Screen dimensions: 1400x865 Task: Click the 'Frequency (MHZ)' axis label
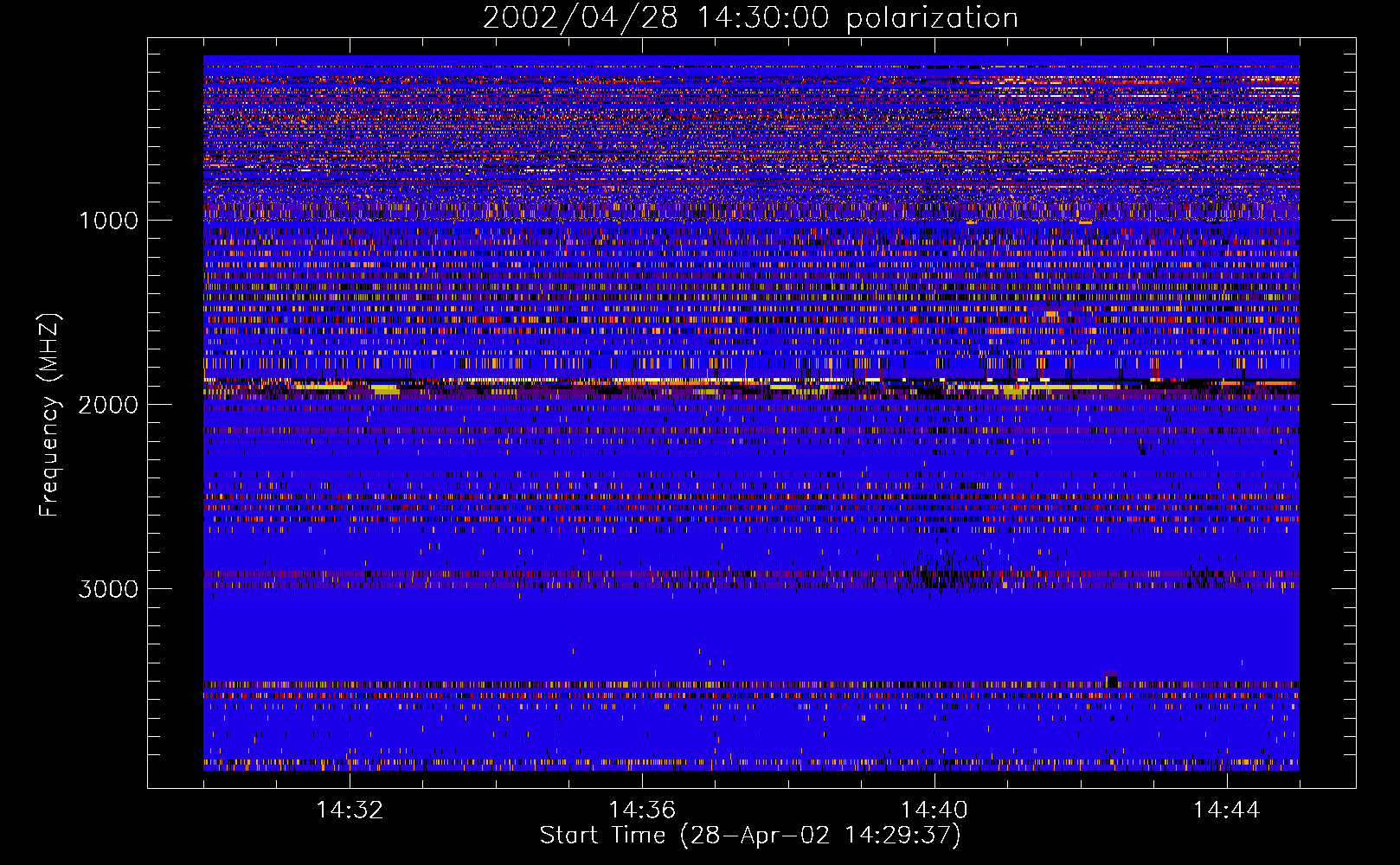click(49, 415)
